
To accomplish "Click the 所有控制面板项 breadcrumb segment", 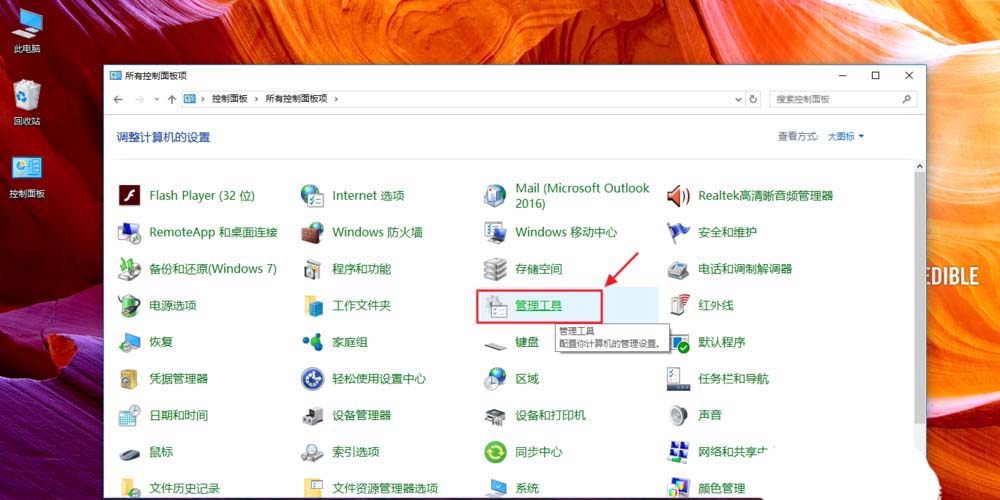I will coord(296,99).
